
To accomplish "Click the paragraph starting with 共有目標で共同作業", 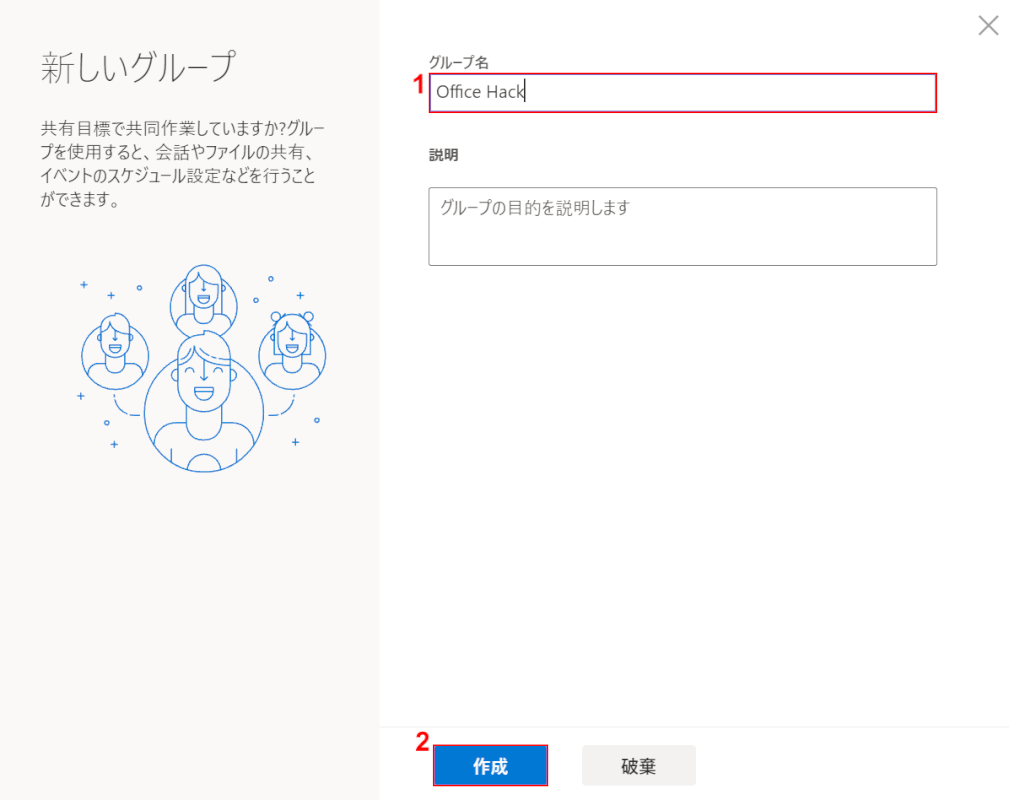I will pos(182,163).
